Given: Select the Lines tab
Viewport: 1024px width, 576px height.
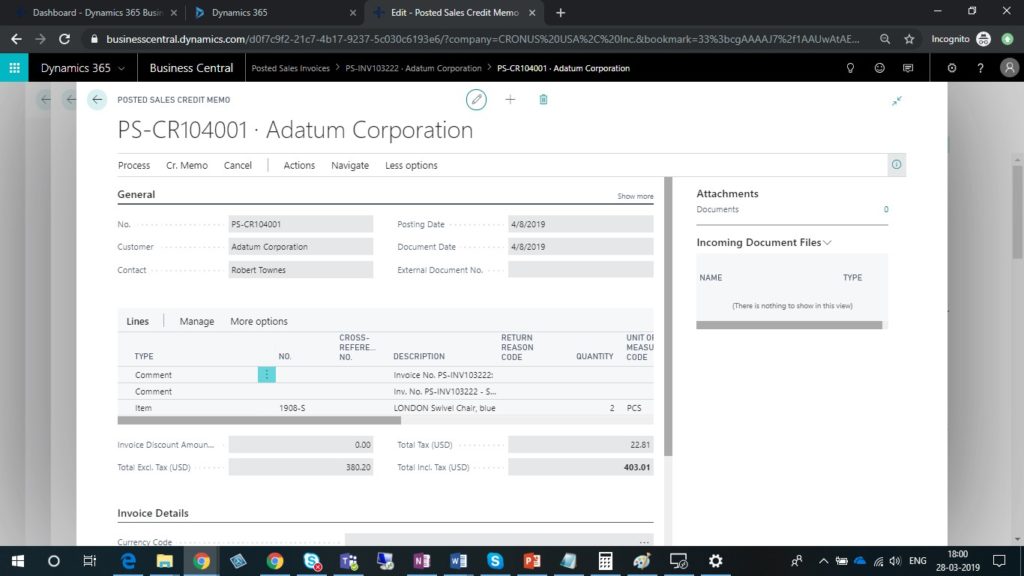Looking at the screenshot, I should click(137, 321).
